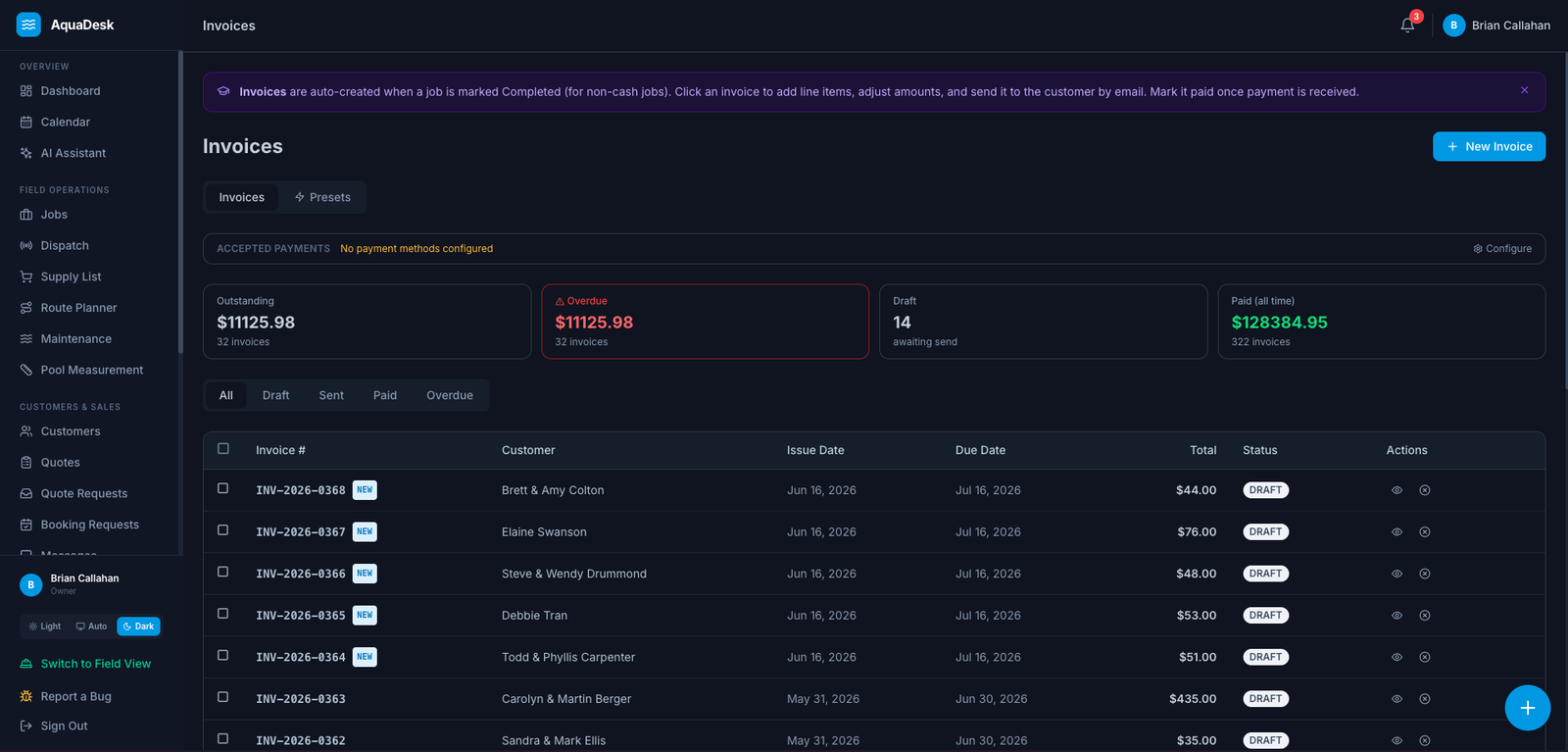Screen dimensions: 1568x752
Task: Click the Supply List cart icon
Action: (x=26, y=277)
